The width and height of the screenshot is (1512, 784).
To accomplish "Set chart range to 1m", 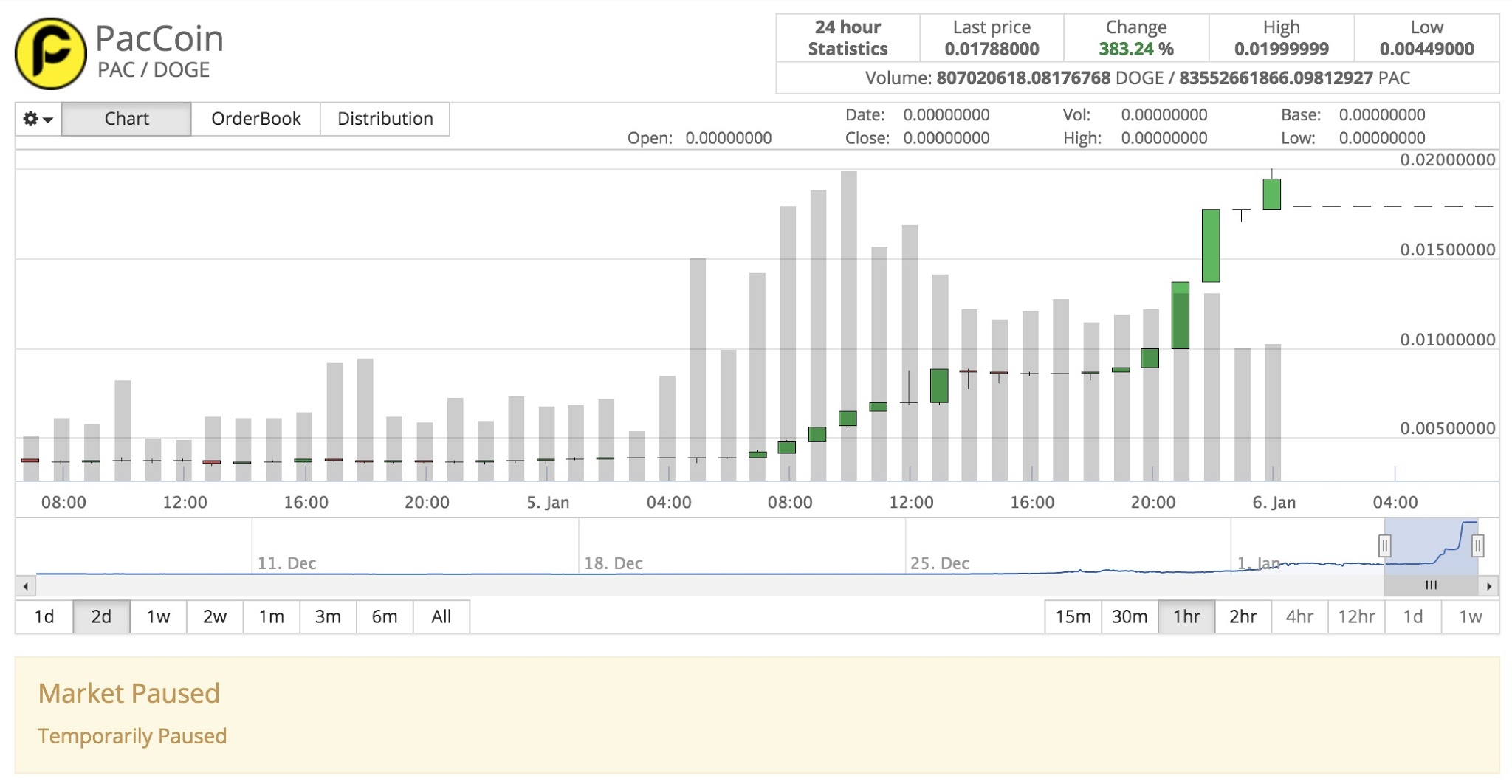I will click(x=271, y=616).
